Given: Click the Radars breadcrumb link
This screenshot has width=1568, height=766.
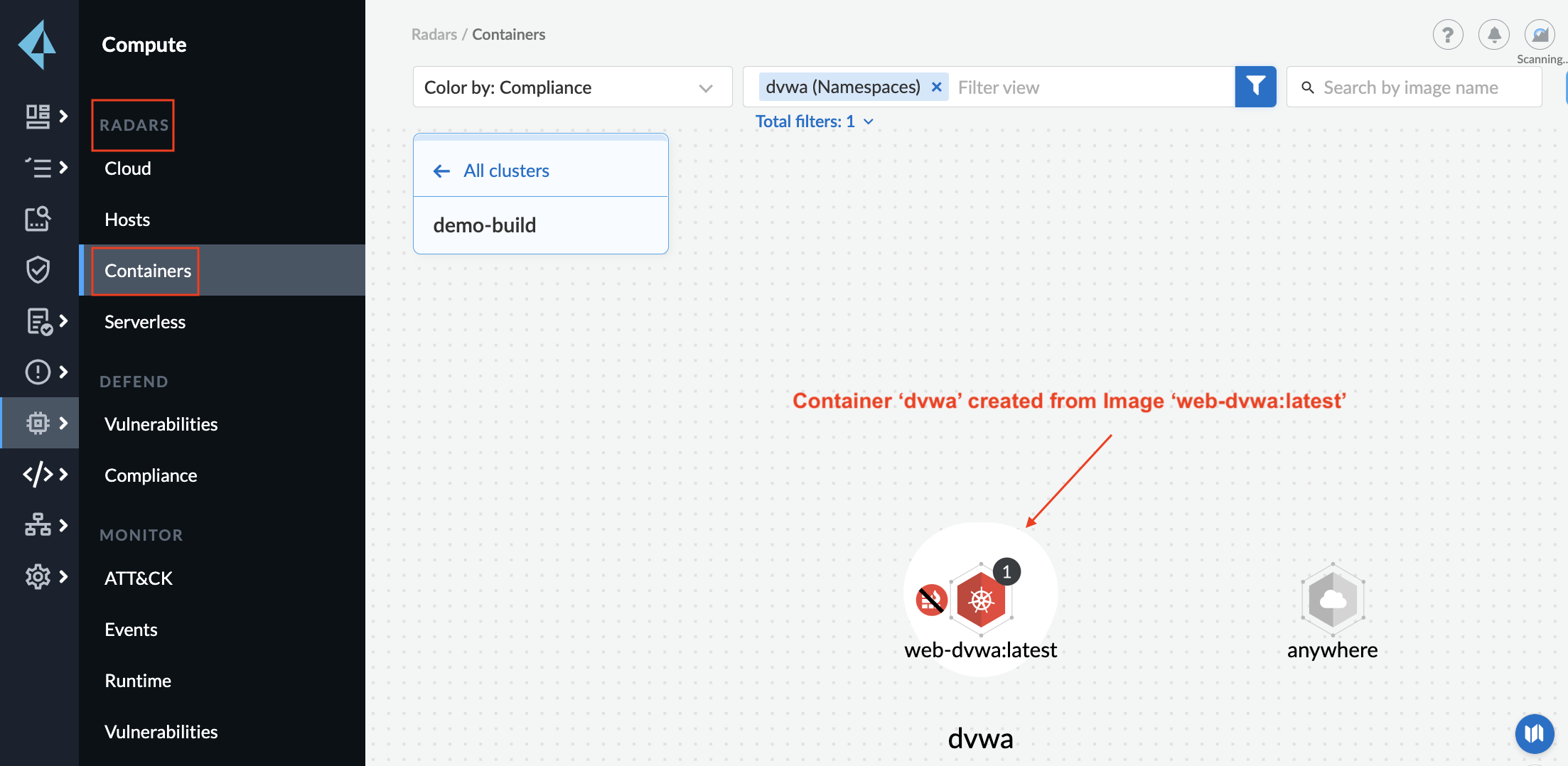Looking at the screenshot, I should 434,34.
